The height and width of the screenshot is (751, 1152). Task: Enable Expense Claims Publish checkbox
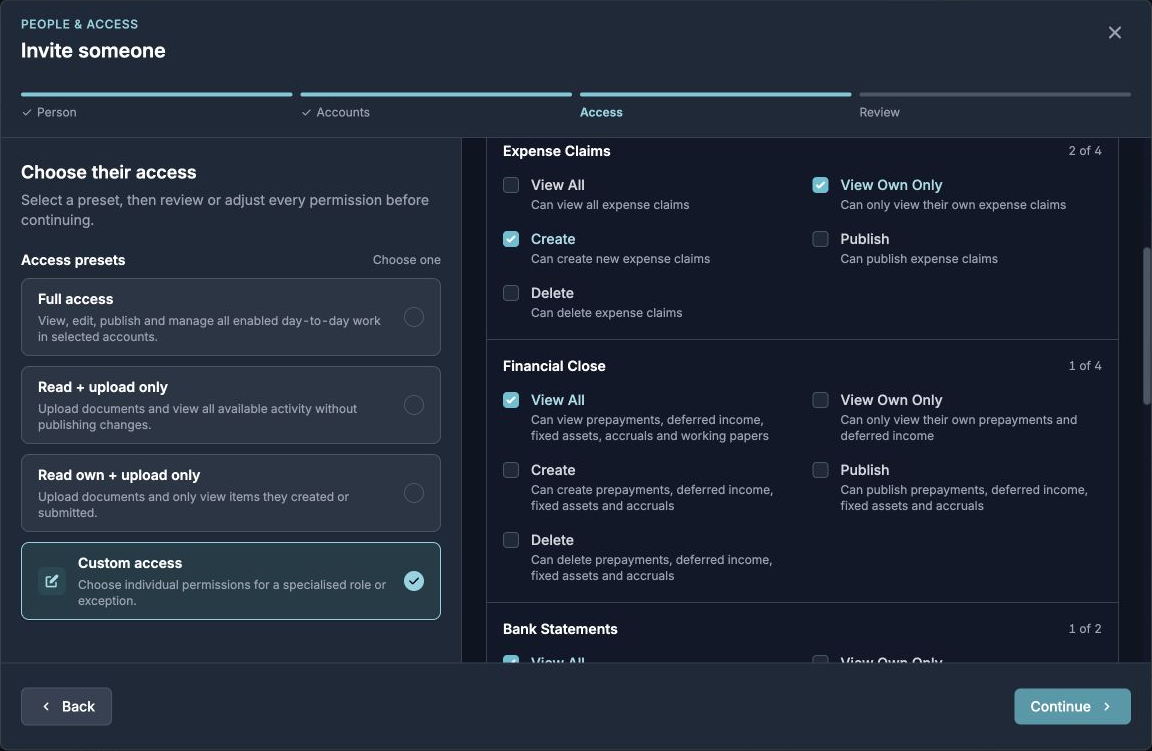820,239
